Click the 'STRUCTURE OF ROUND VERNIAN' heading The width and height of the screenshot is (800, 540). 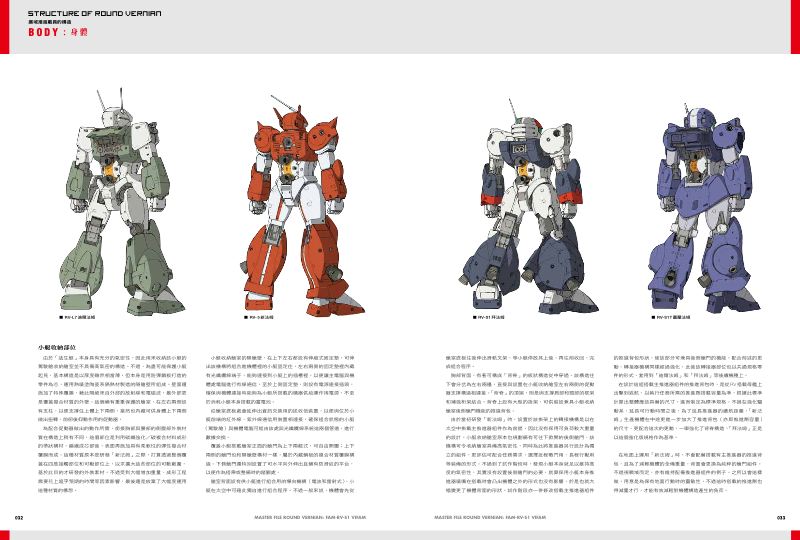(94, 13)
